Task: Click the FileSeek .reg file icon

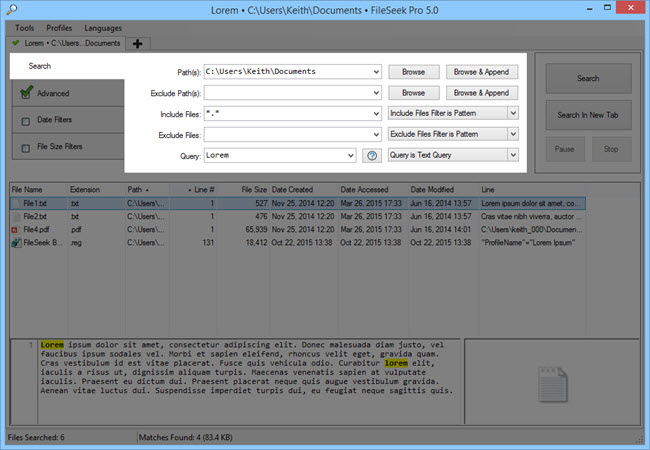Action: (x=16, y=243)
